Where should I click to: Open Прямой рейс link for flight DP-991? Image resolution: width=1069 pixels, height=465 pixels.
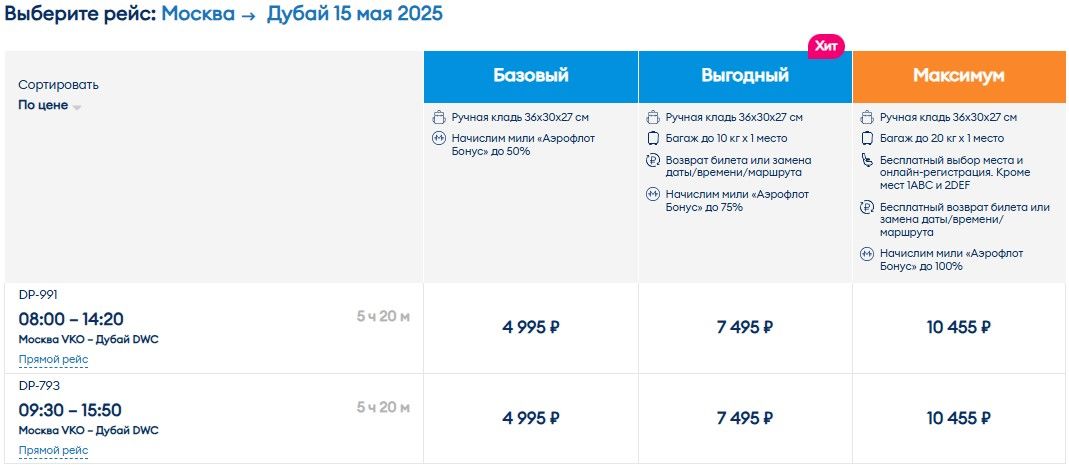click(53, 359)
